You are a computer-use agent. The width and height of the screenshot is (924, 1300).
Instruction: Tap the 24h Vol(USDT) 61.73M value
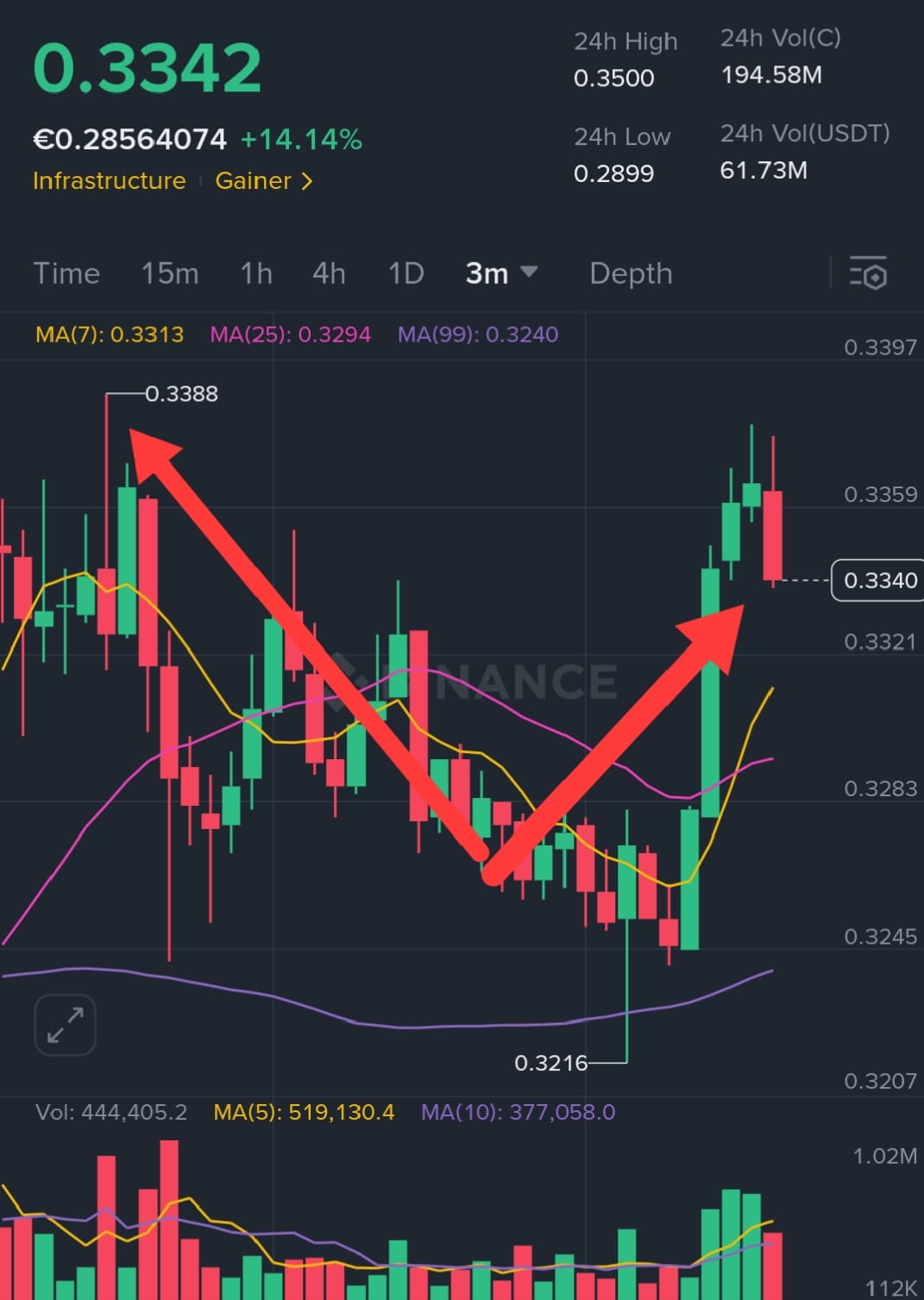(764, 171)
